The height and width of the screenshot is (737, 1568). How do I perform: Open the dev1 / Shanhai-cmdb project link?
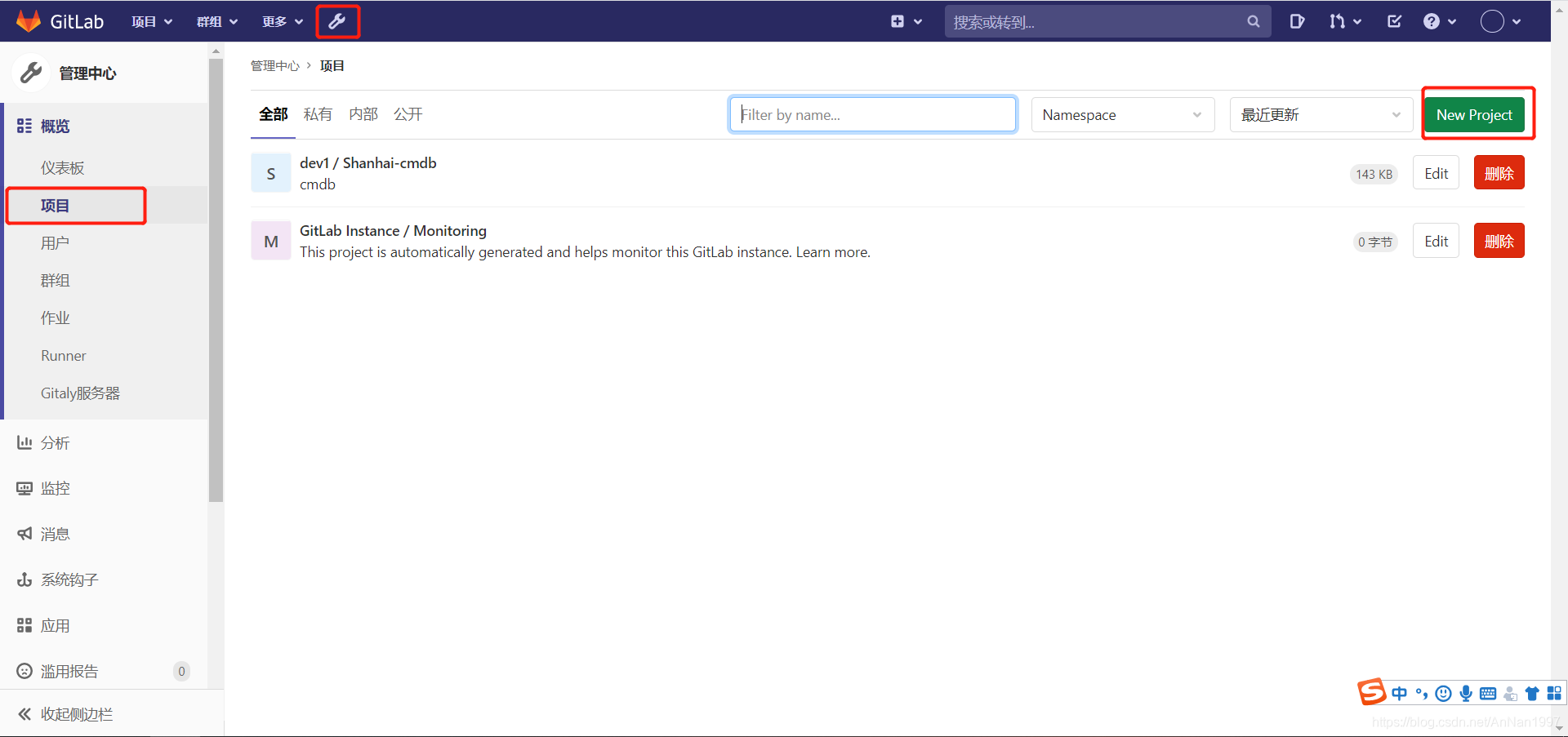[368, 162]
